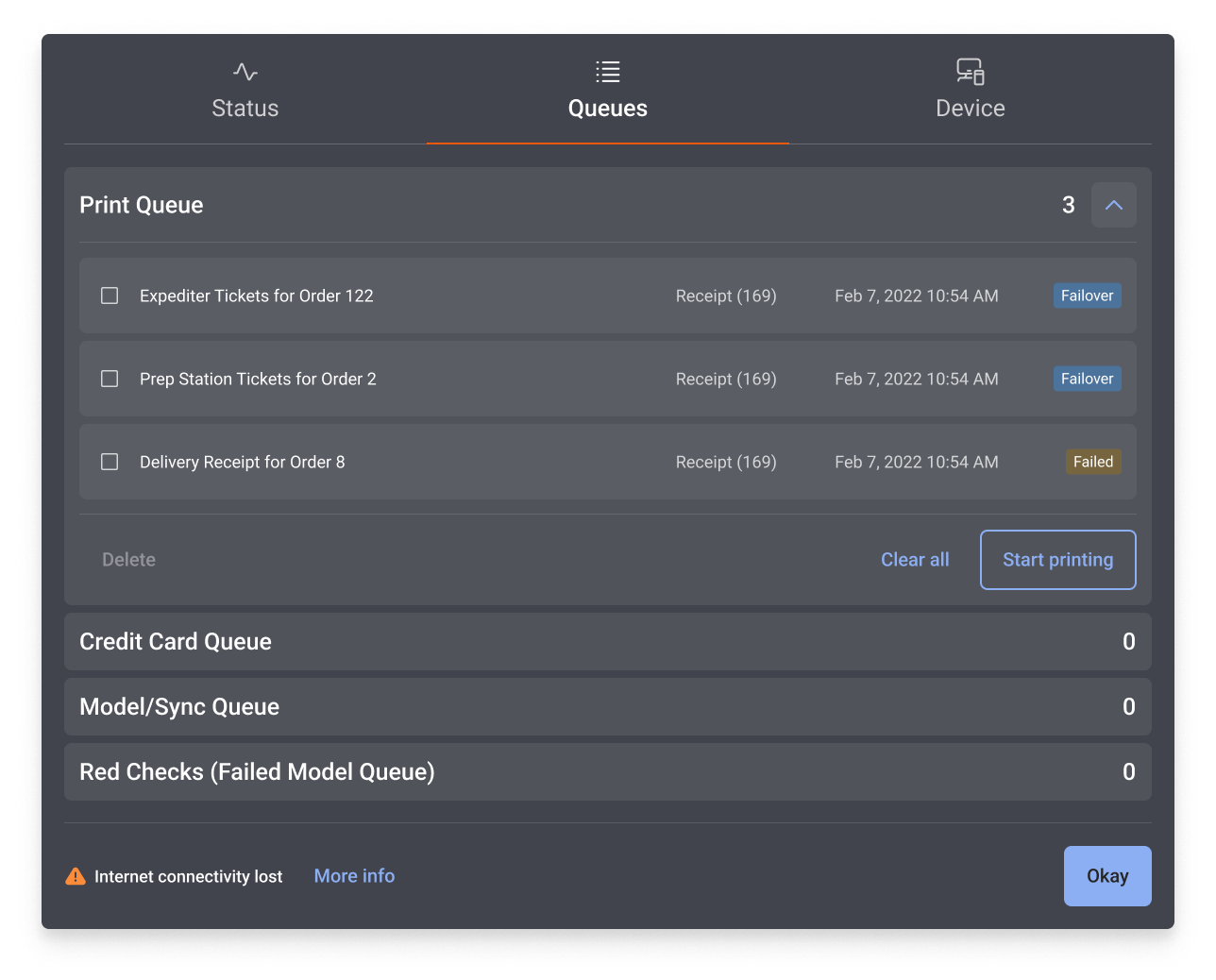
Task: Click the Failover badge on Order 122
Action: [x=1087, y=296]
